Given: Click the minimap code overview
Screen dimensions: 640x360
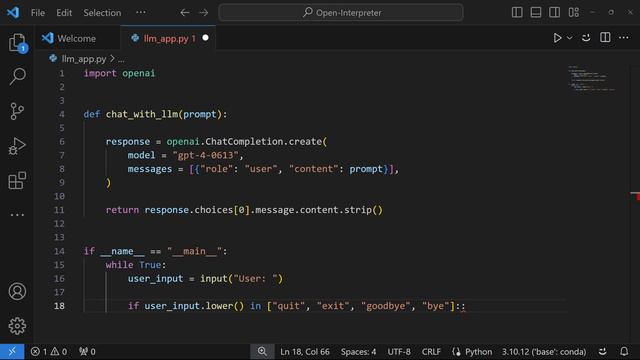Looking at the screenshot, I should click(591, 78).
